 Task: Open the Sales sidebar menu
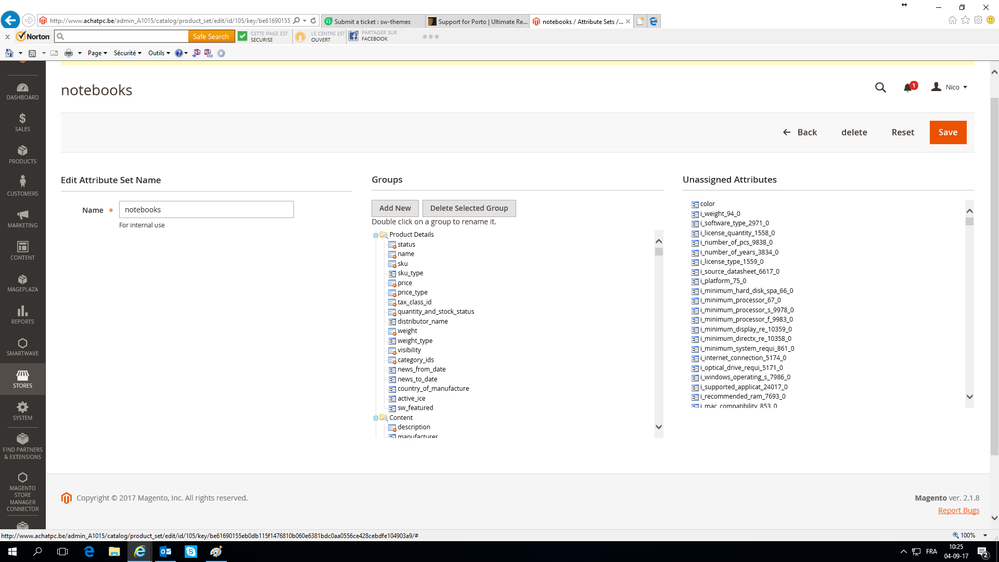coord(22,122)
